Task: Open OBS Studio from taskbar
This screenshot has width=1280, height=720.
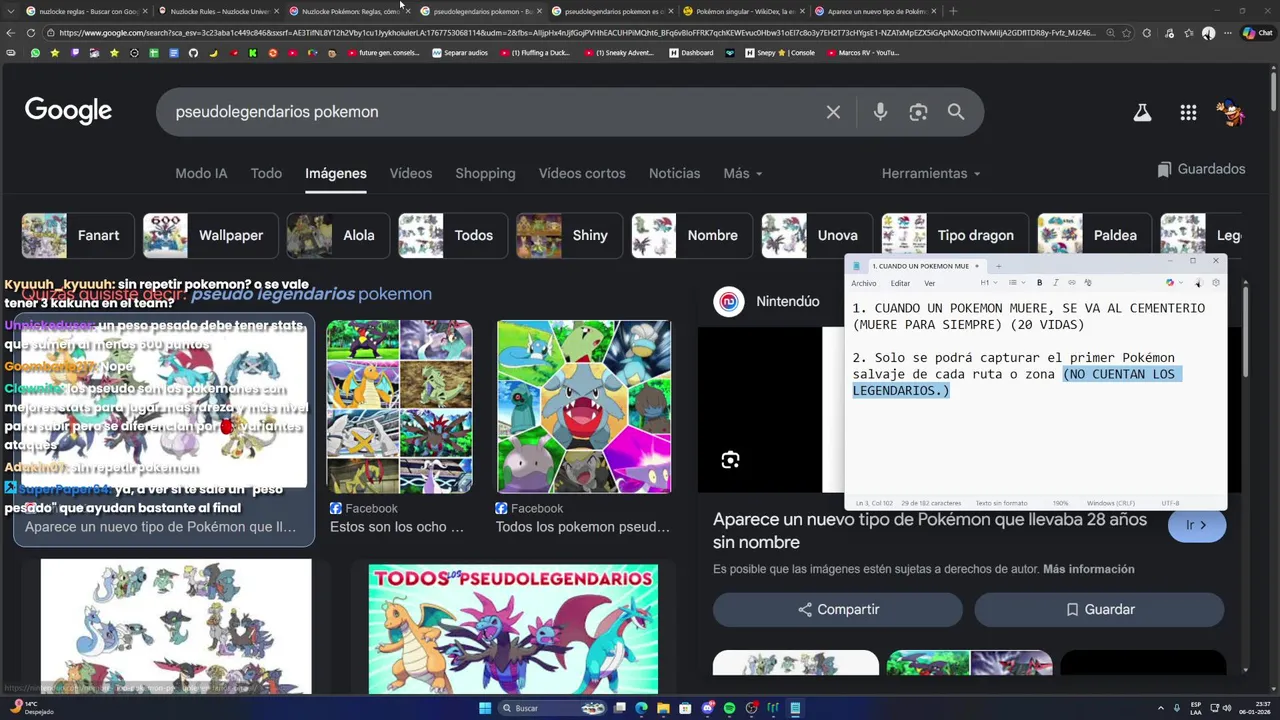Action: pos(752,708)
